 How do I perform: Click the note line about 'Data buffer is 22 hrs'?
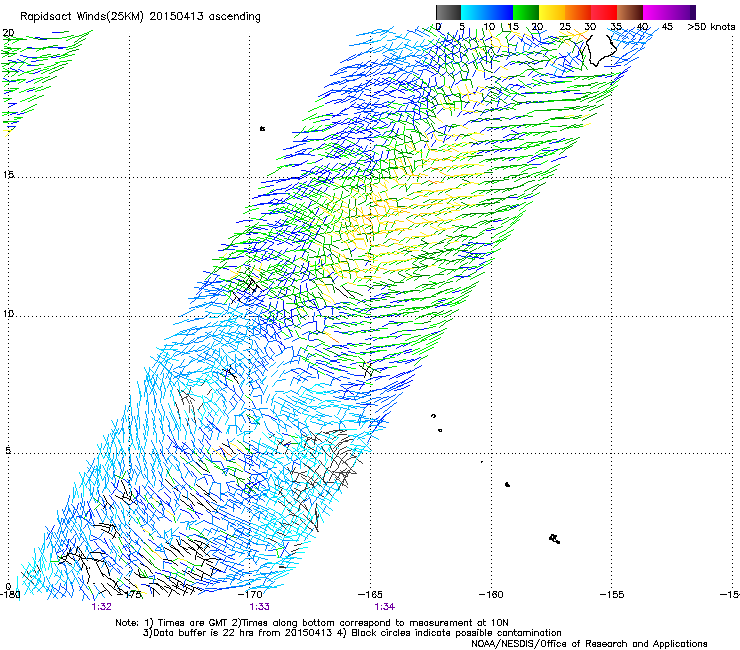352,633
